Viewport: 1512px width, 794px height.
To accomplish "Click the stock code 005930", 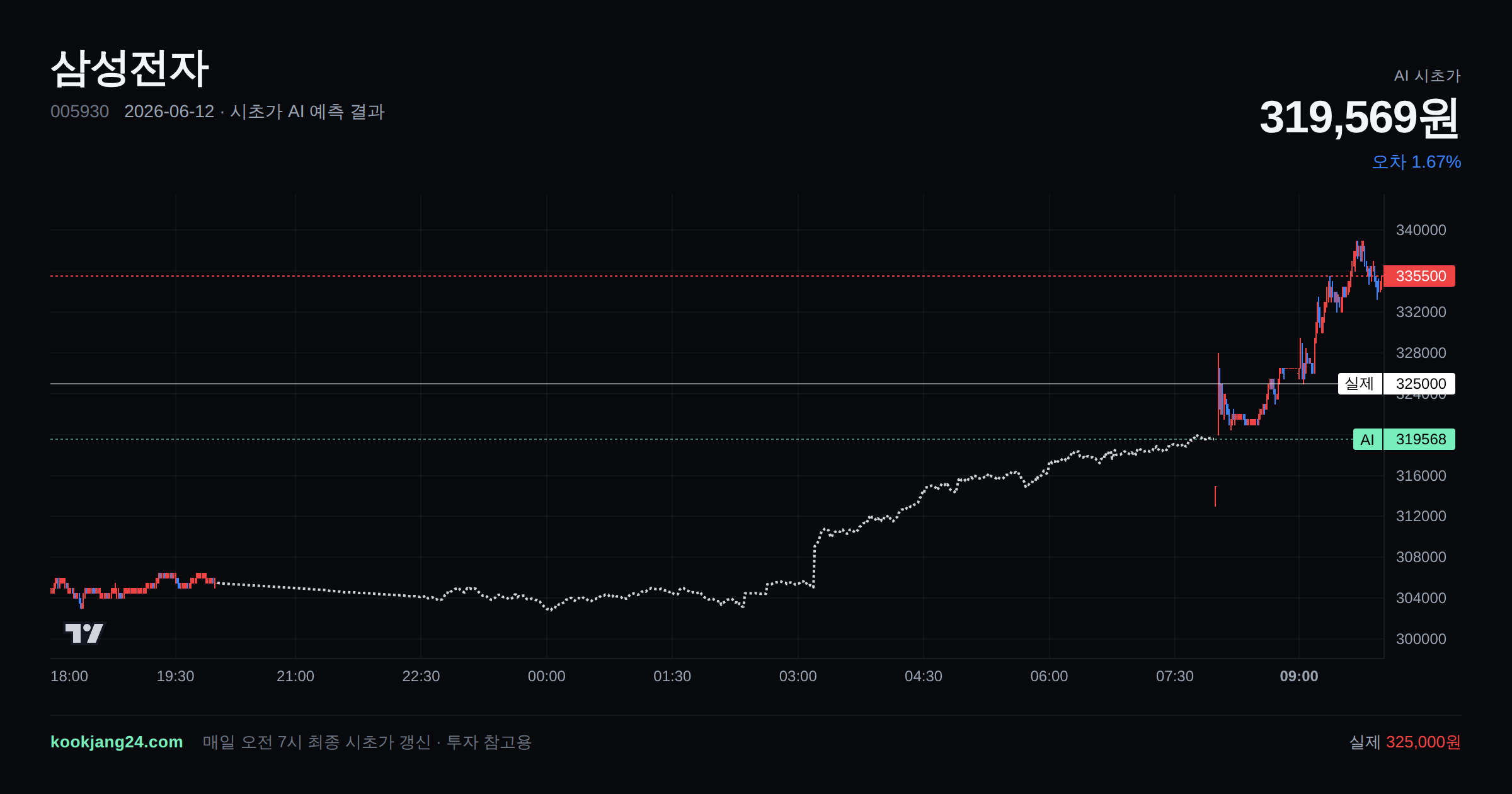I will 79,112.
